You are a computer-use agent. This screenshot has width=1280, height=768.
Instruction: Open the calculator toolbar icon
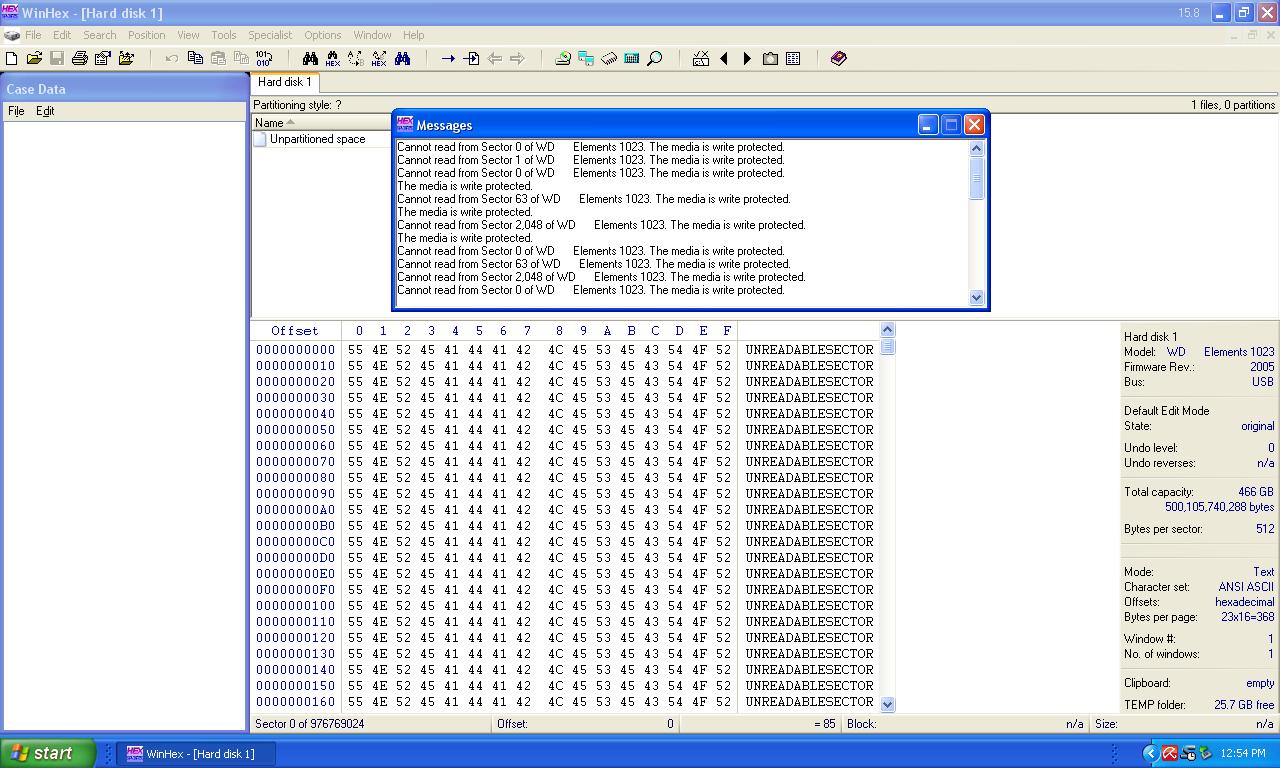click(632, 59)
